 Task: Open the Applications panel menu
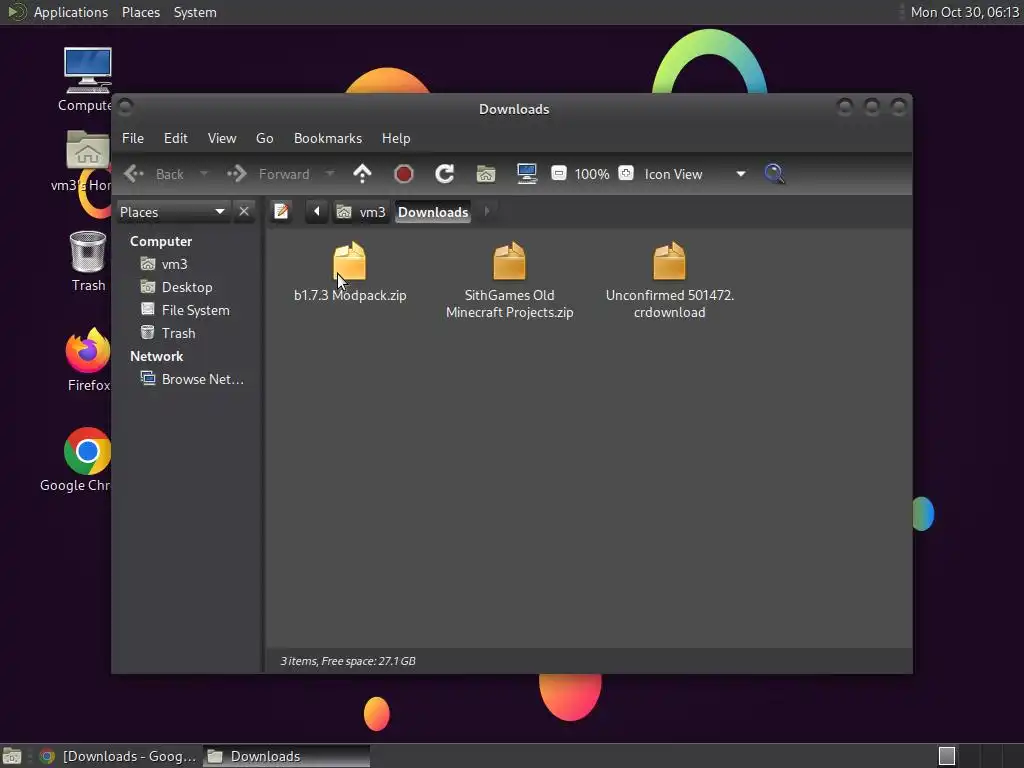tap(71, 12)
